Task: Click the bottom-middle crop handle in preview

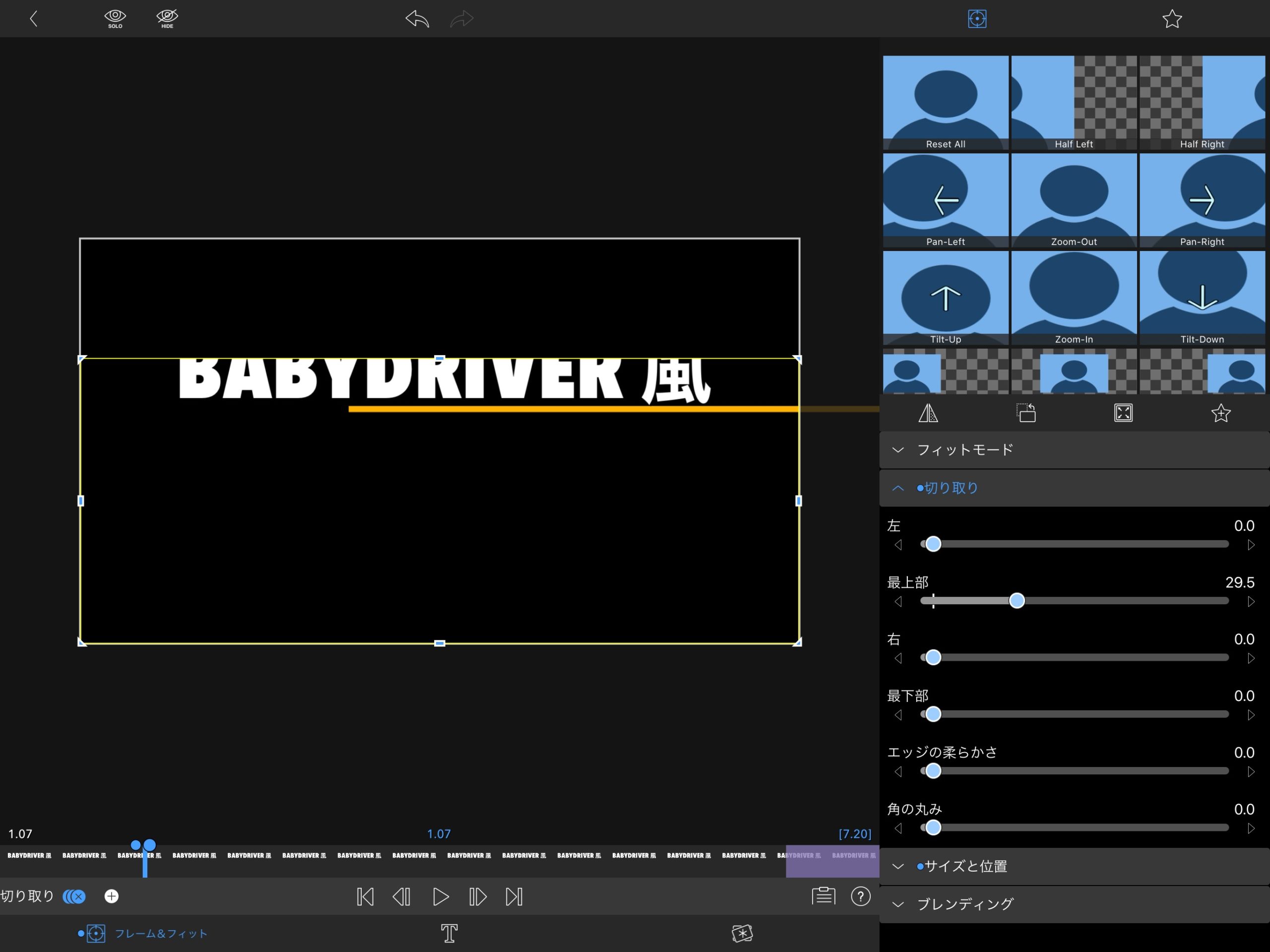Action: (x=439, y=643)
